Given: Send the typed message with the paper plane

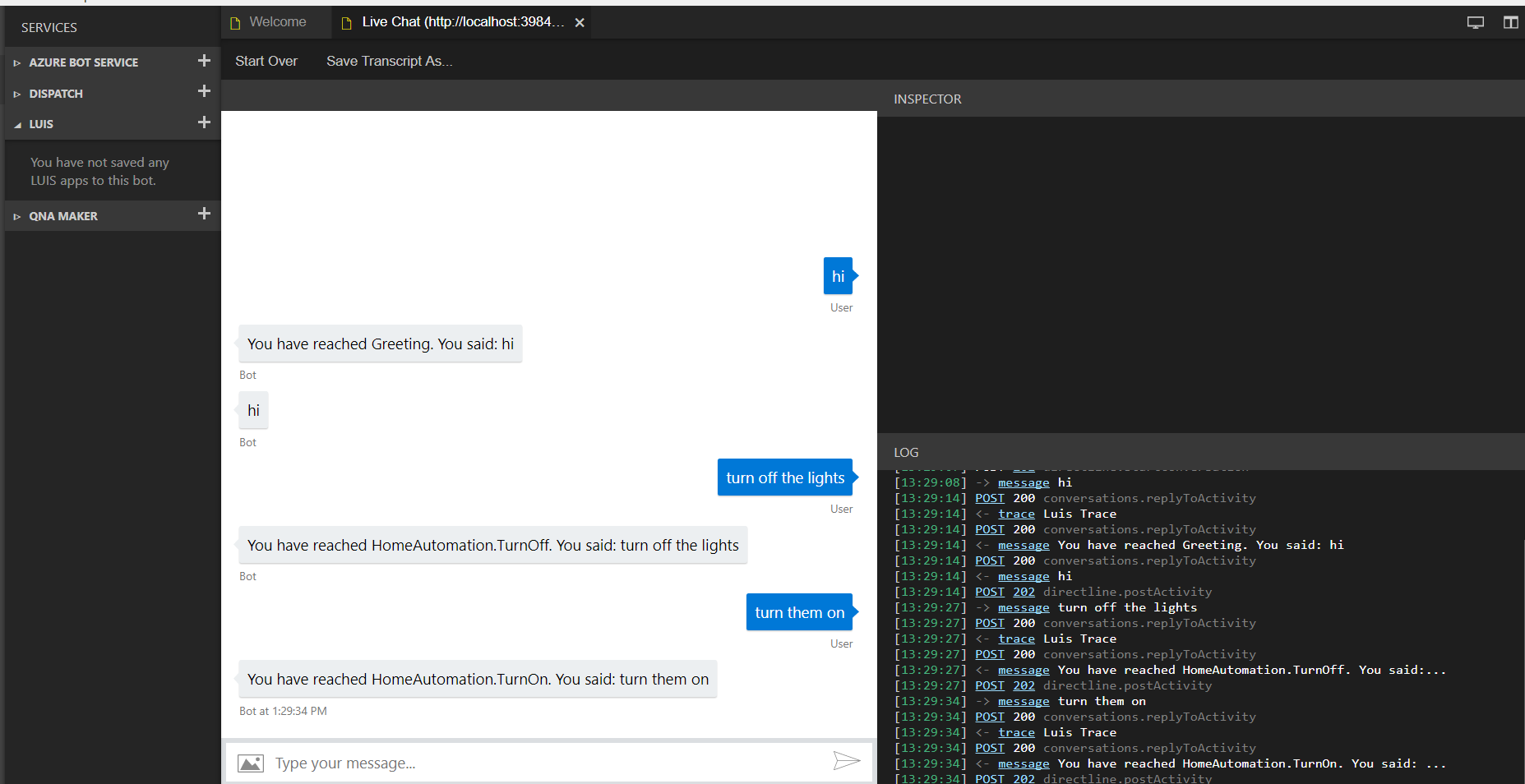Looking at the screenshot, I should [847, 762].
